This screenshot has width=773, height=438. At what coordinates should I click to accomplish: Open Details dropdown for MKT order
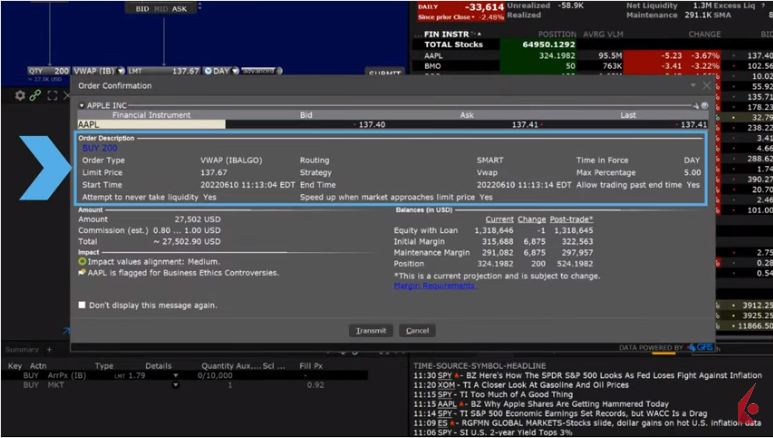(x=176, y=385)
